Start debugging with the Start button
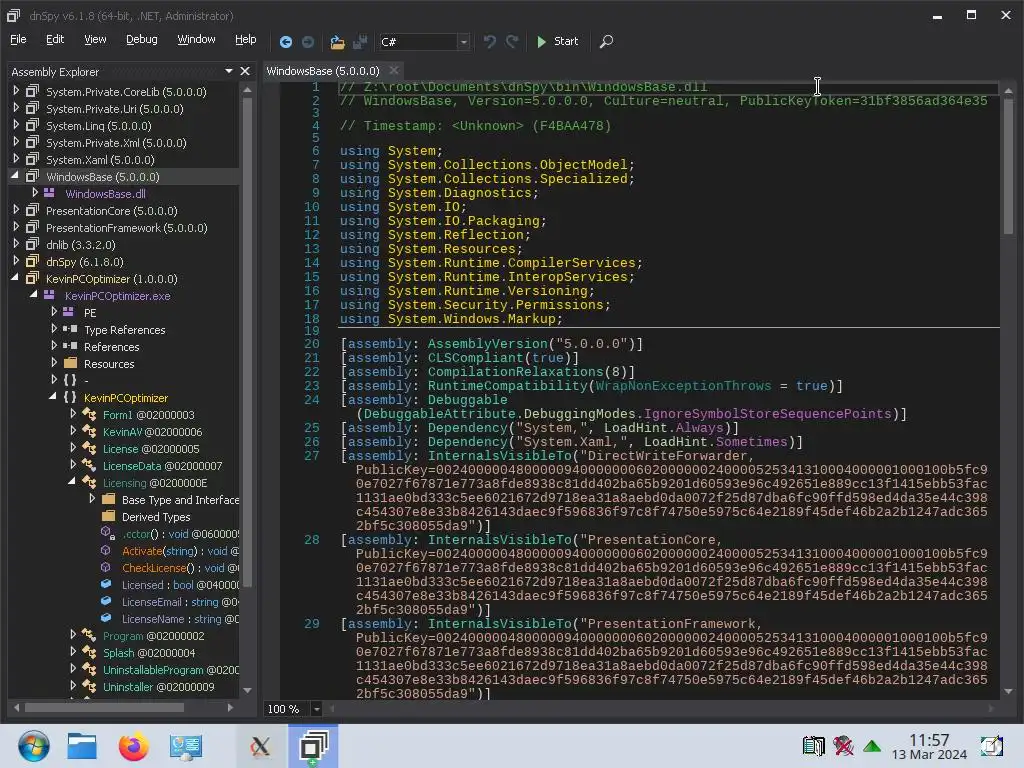 click(x=557, y=41)
